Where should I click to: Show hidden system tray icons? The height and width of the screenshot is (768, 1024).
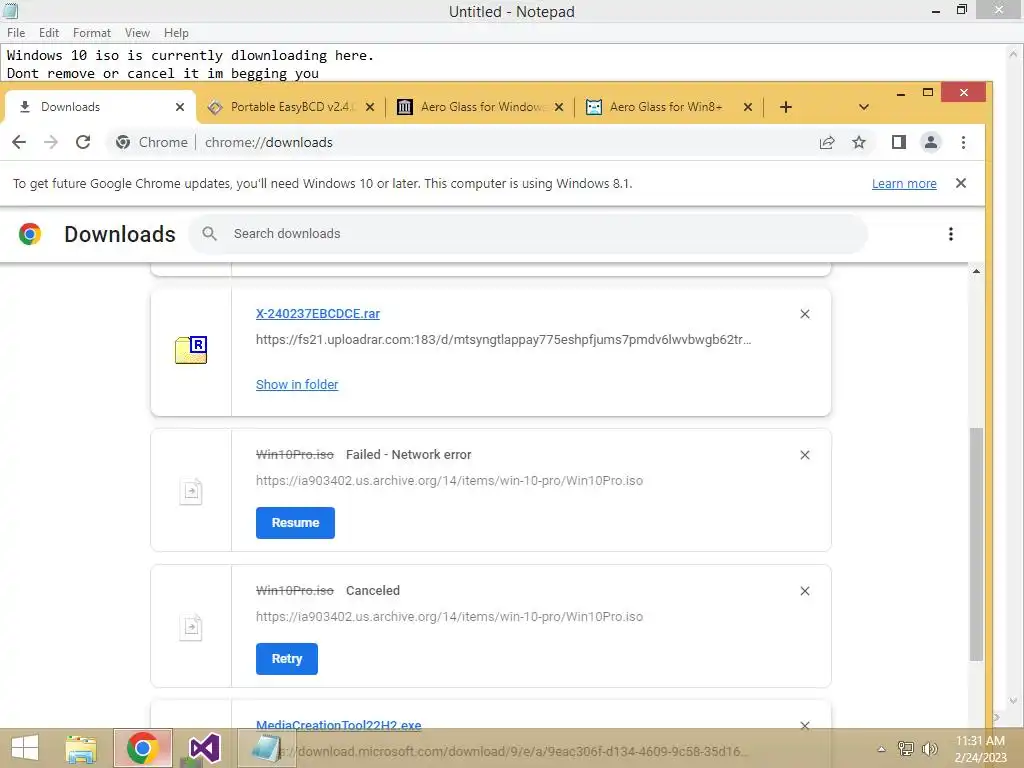pyautogui.click(x=881, y=749)
